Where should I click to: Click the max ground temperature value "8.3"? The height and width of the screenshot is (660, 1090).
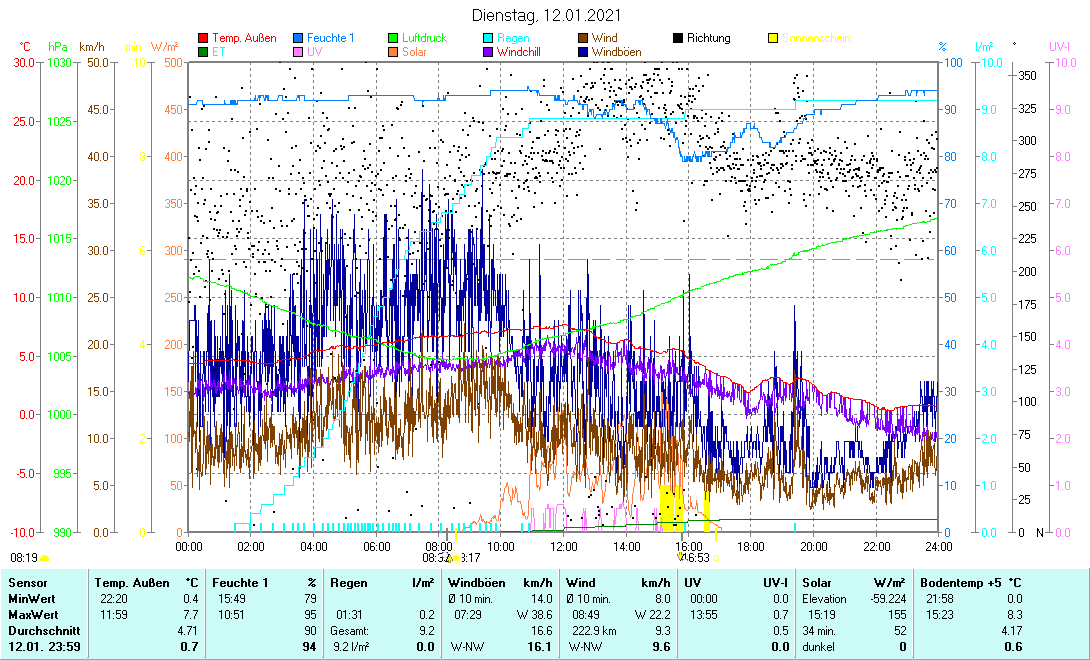1014,615
